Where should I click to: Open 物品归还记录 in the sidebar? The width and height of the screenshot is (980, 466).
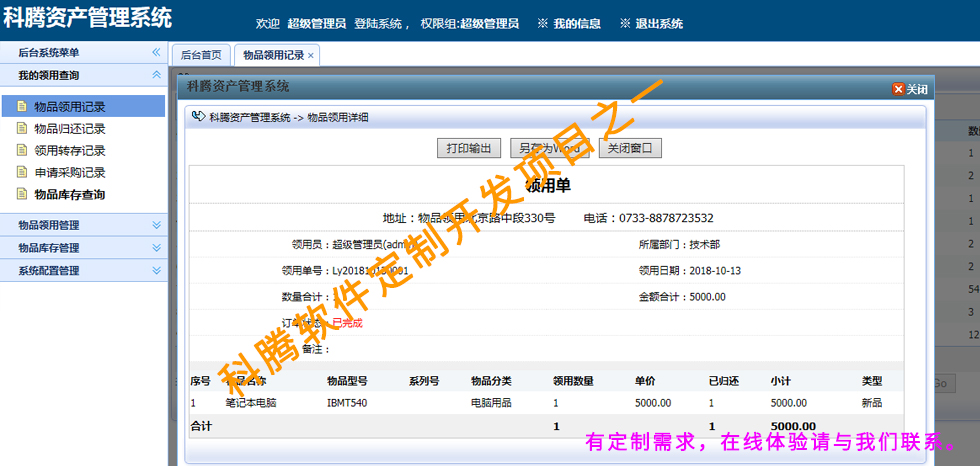tap(69, 129)
